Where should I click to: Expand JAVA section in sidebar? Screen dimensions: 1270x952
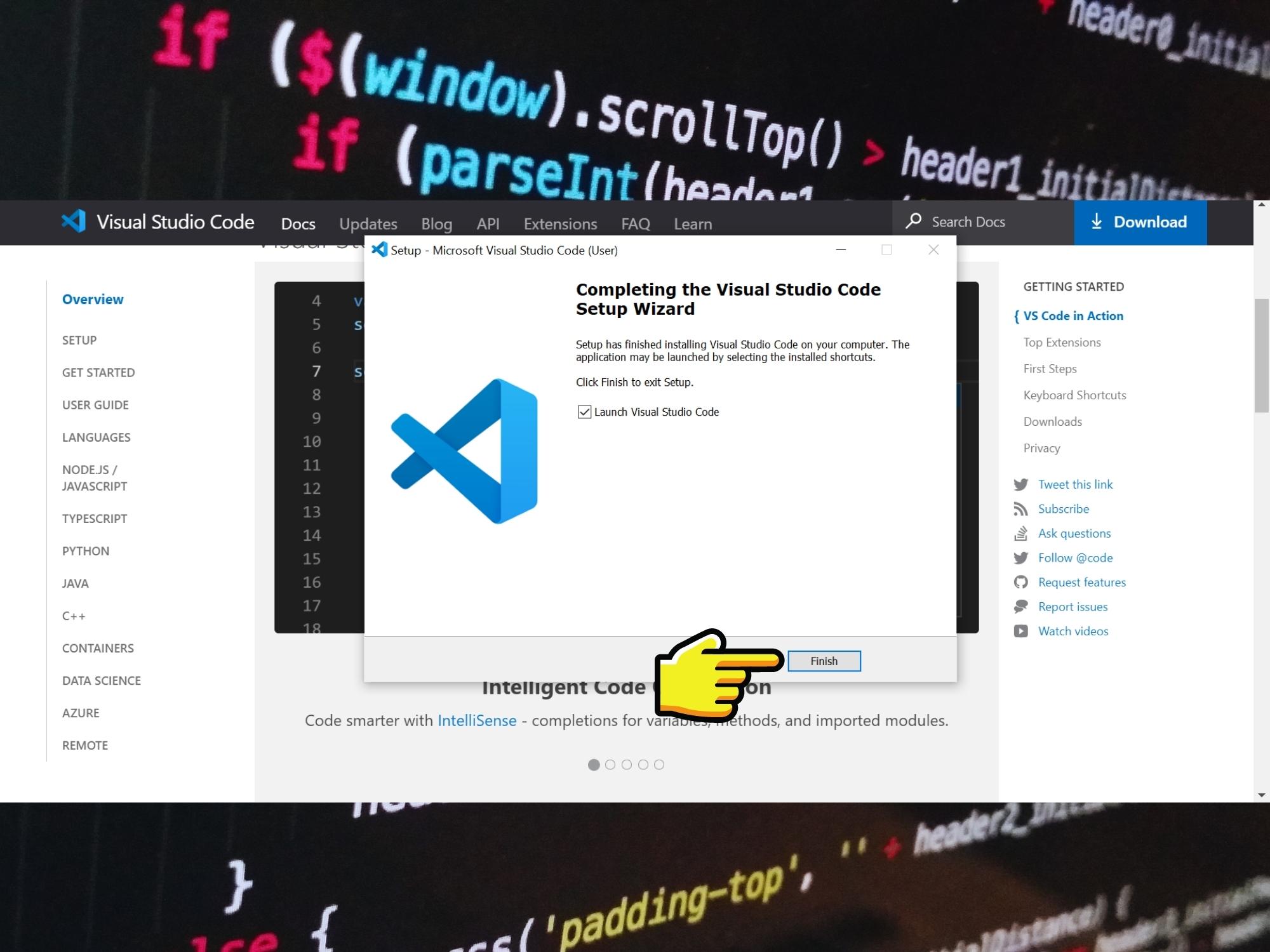click(76, 583)
